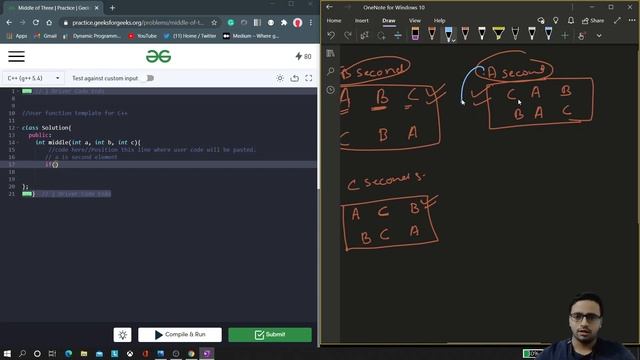Select the light-blue active pen in OneNote
640x360 pixels.
click(x=449, y=34)
